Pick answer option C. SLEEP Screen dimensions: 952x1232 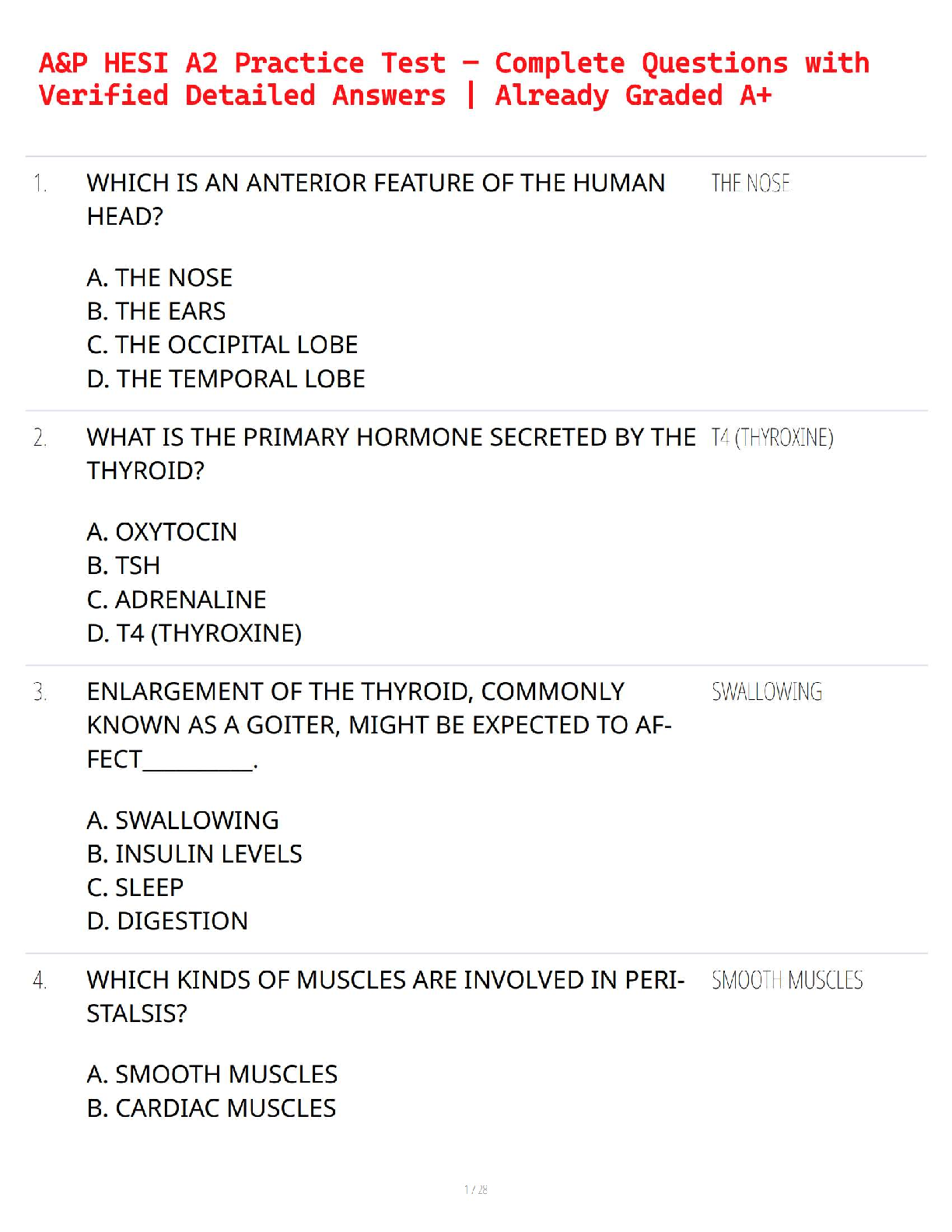click(135, 887)
